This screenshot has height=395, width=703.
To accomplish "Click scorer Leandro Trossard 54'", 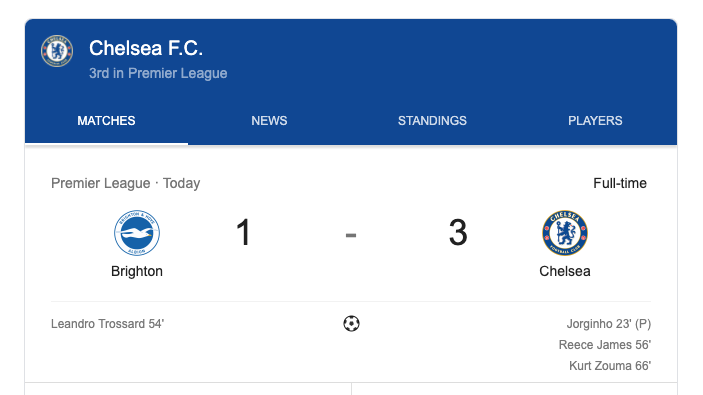I will (x=108, y=324).
